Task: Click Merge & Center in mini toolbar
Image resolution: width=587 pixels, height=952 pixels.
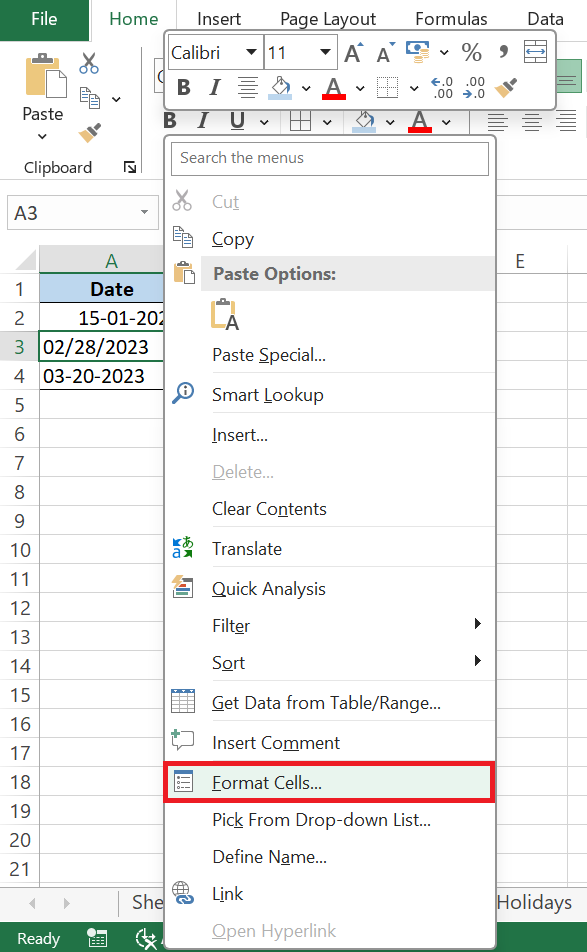Action: coord(535,52)
